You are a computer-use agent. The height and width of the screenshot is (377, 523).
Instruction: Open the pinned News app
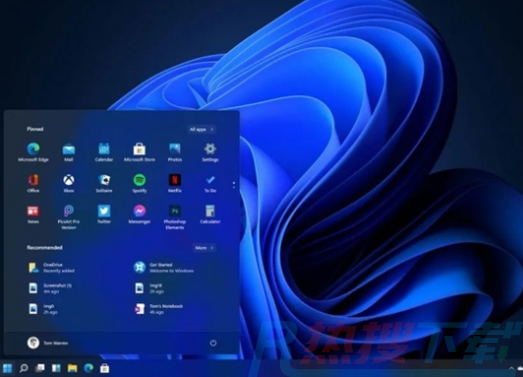coord(33,214)
